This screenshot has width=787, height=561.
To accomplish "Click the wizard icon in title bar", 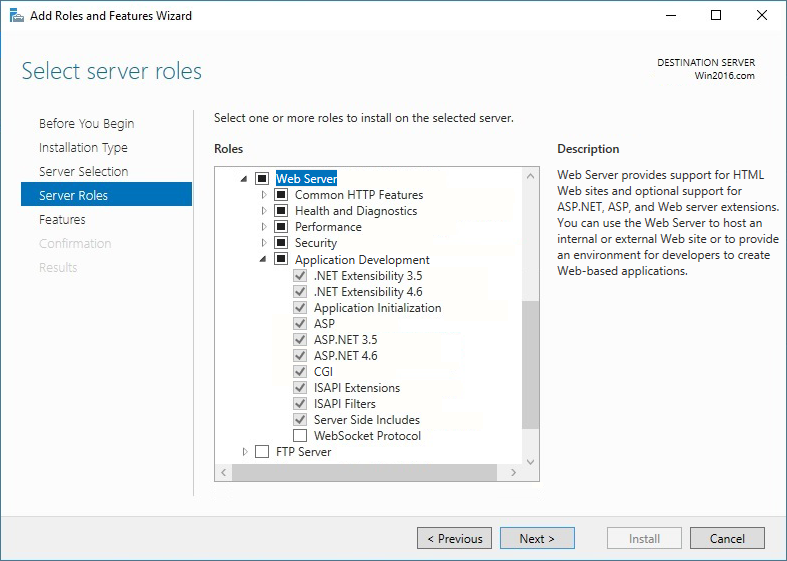I will (x=17, y=16).
